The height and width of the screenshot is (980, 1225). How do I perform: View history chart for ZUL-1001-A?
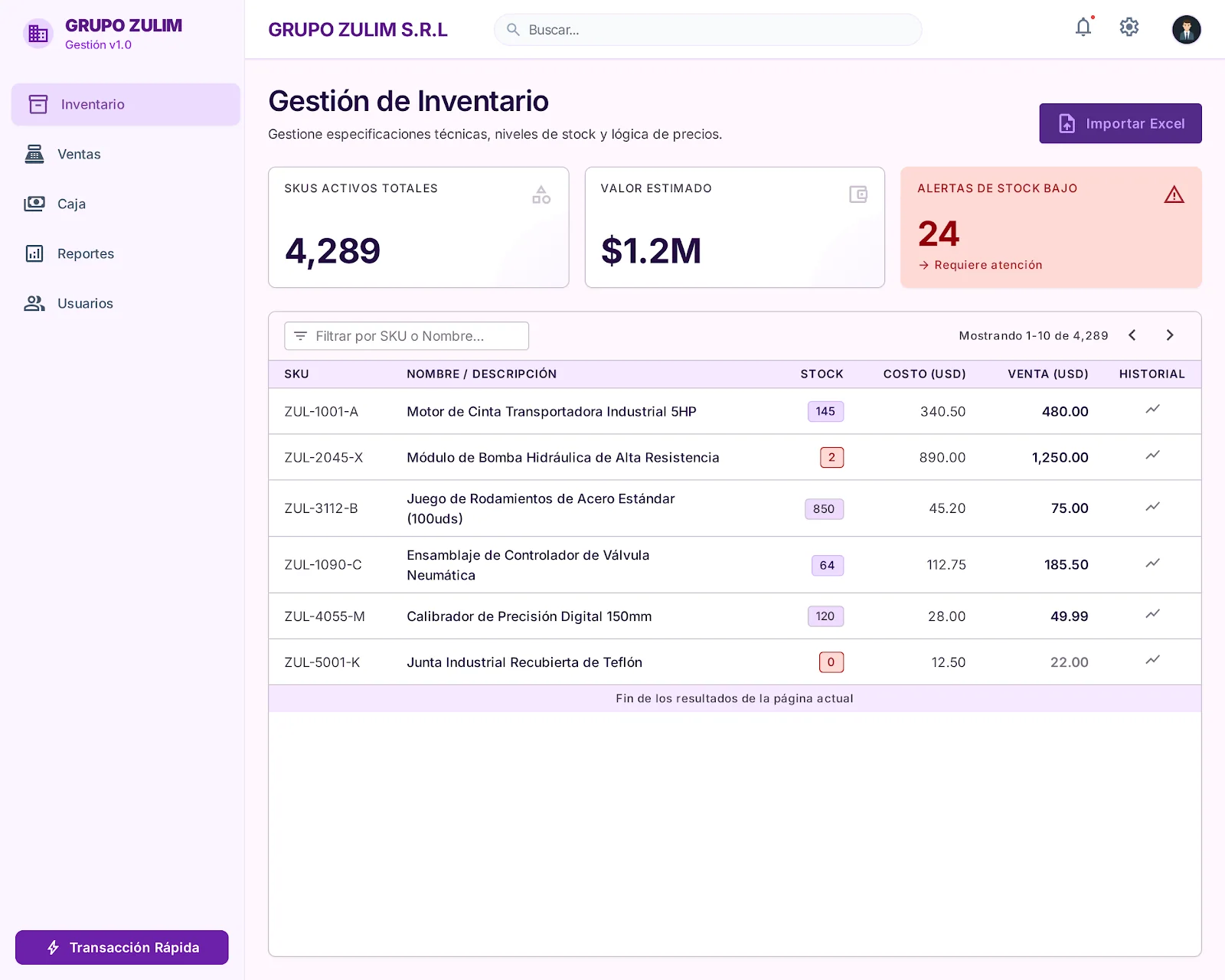point(1152,410)
